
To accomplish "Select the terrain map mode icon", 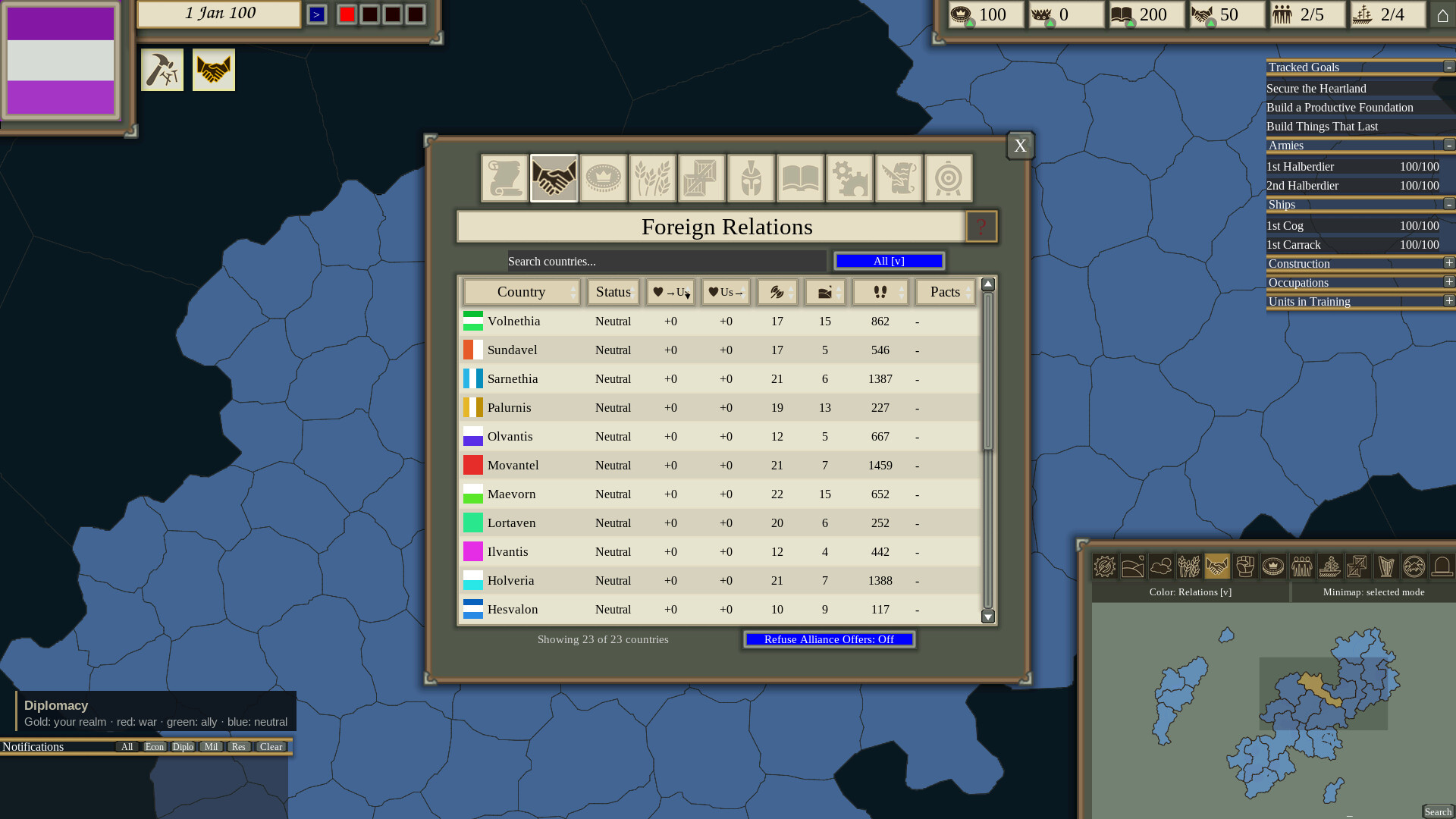I will pyautogui.click(x=1133, y=566).
